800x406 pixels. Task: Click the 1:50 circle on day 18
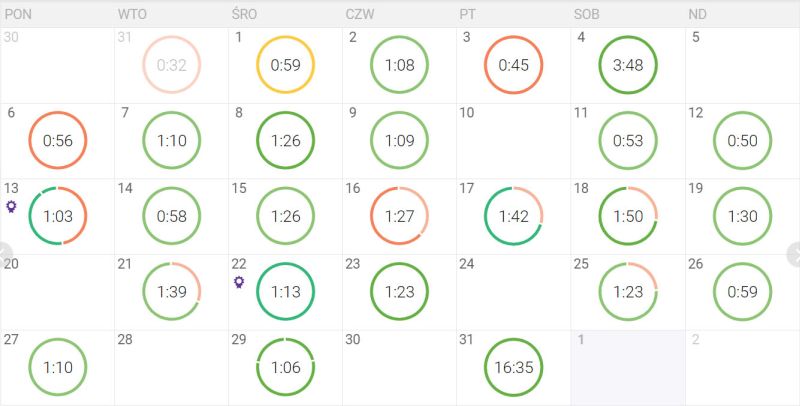628,216
